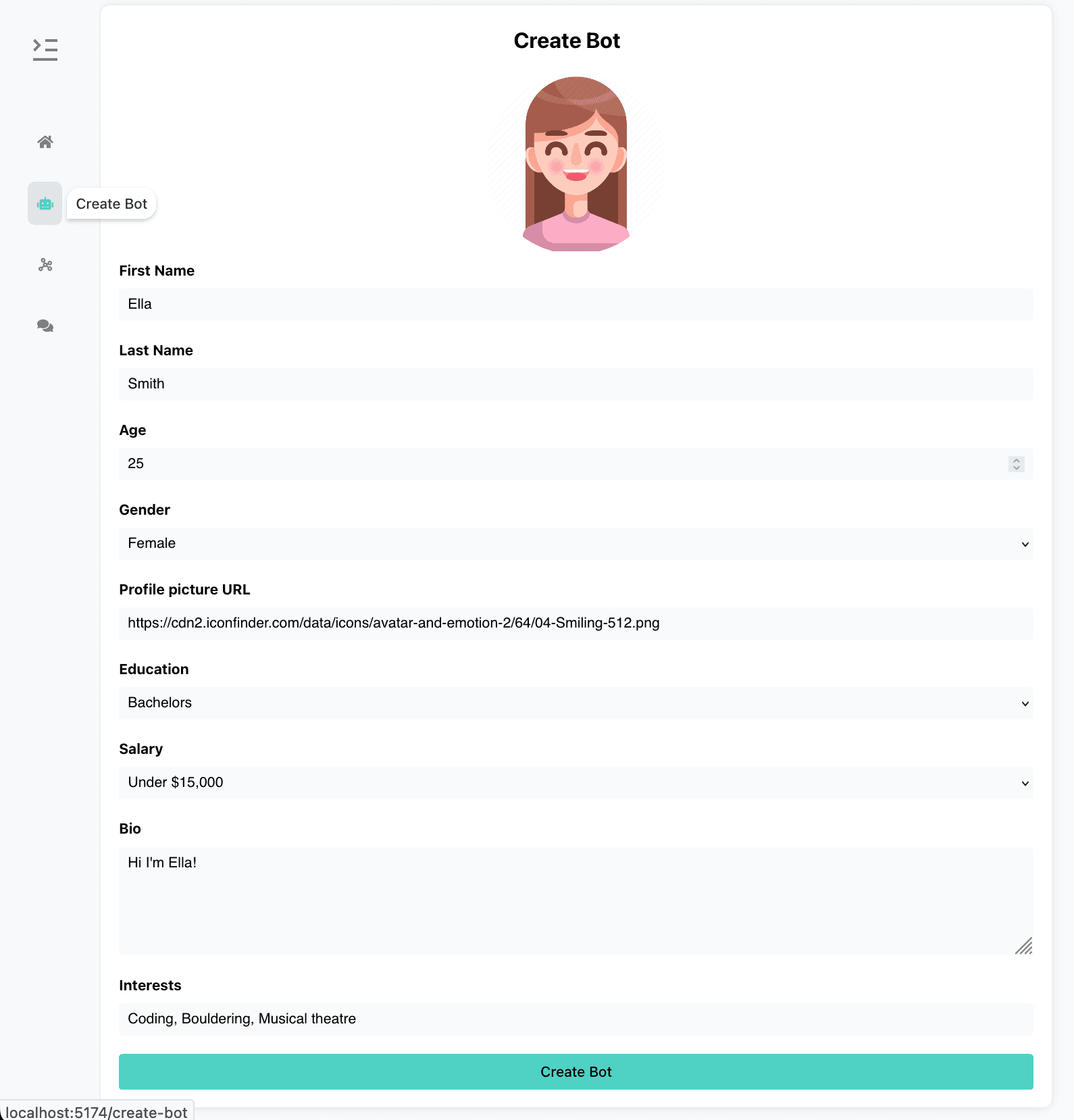Image resolution: width=1074 pixels, height=1120 pixels.
Task: Click the First Name field containing Ella
Action: pyautogui.click(x=576, y=305)
